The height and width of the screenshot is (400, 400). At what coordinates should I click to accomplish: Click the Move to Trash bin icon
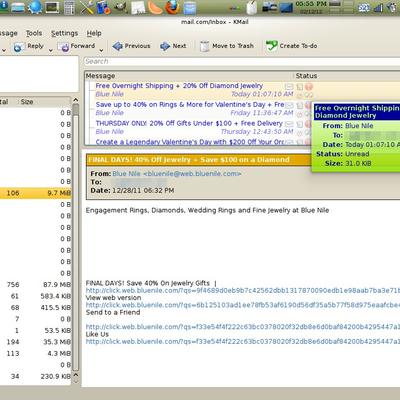204,46
